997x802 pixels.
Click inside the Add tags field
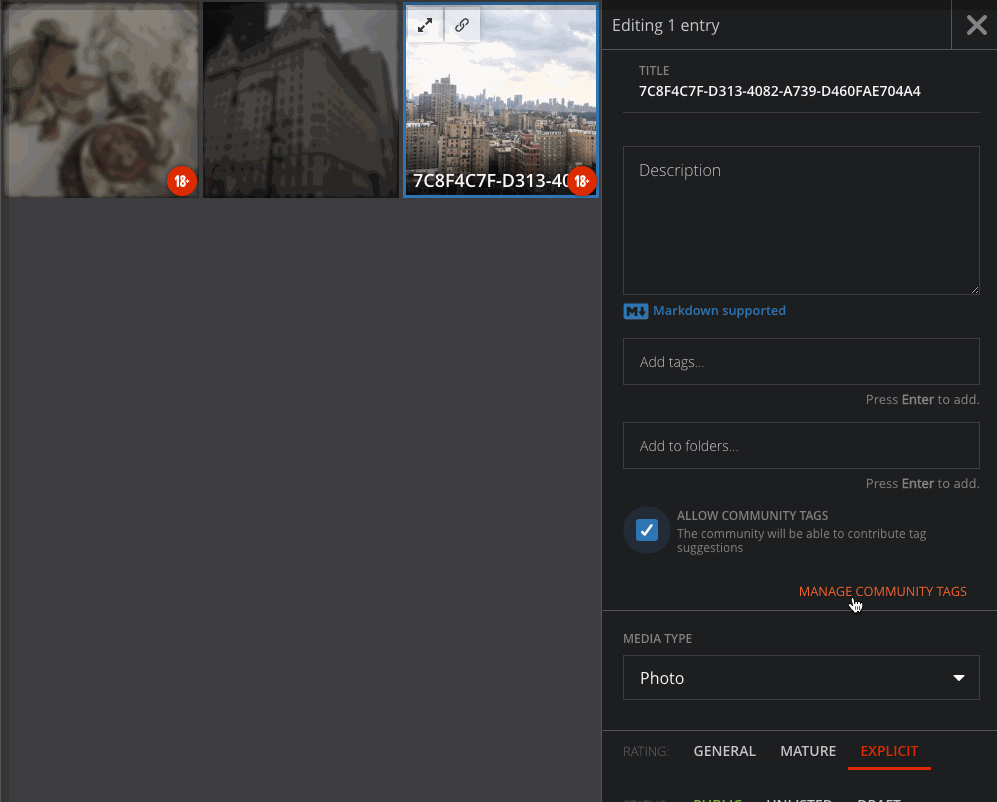800,361
